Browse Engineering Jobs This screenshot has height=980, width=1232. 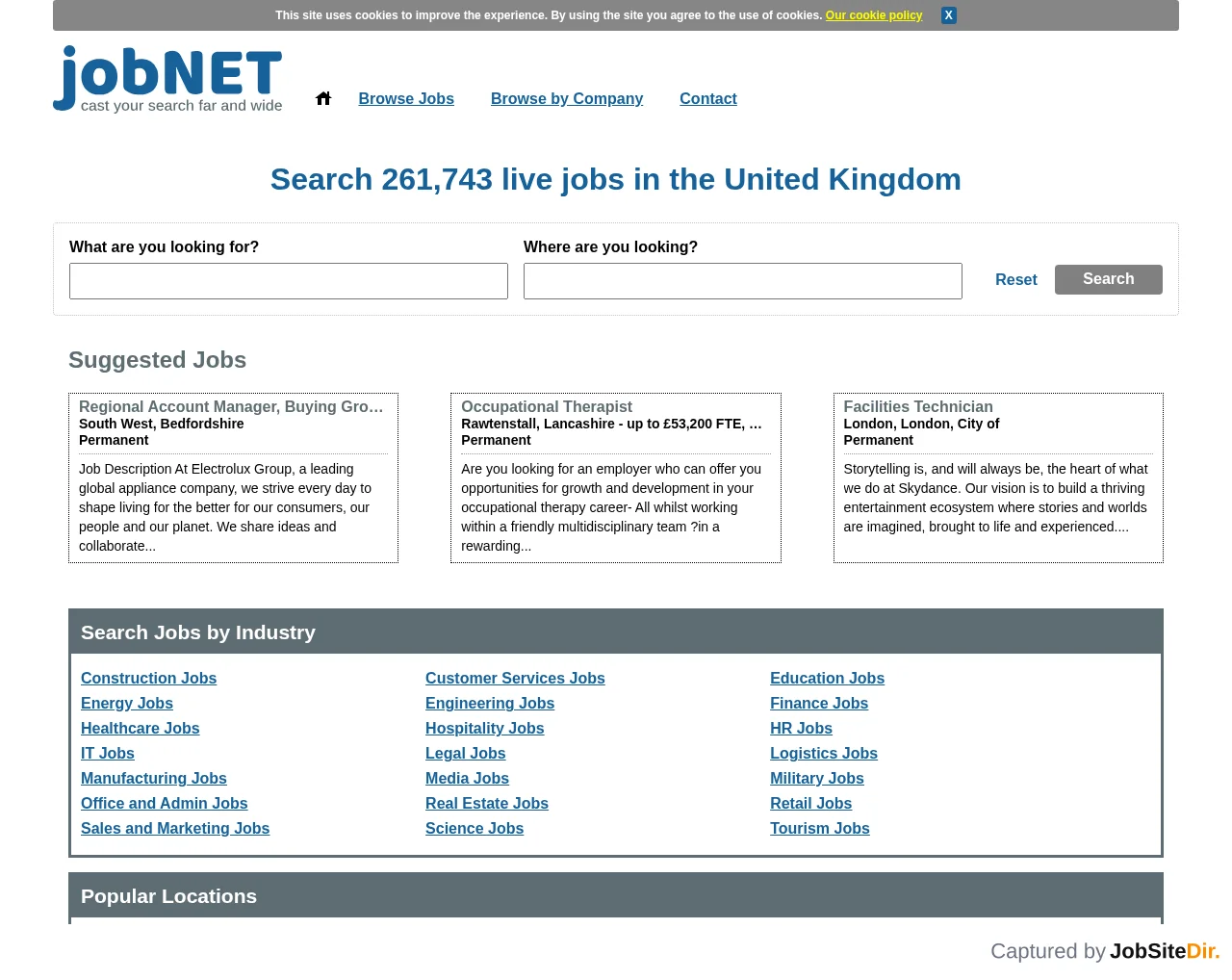(x=490, y=703)
